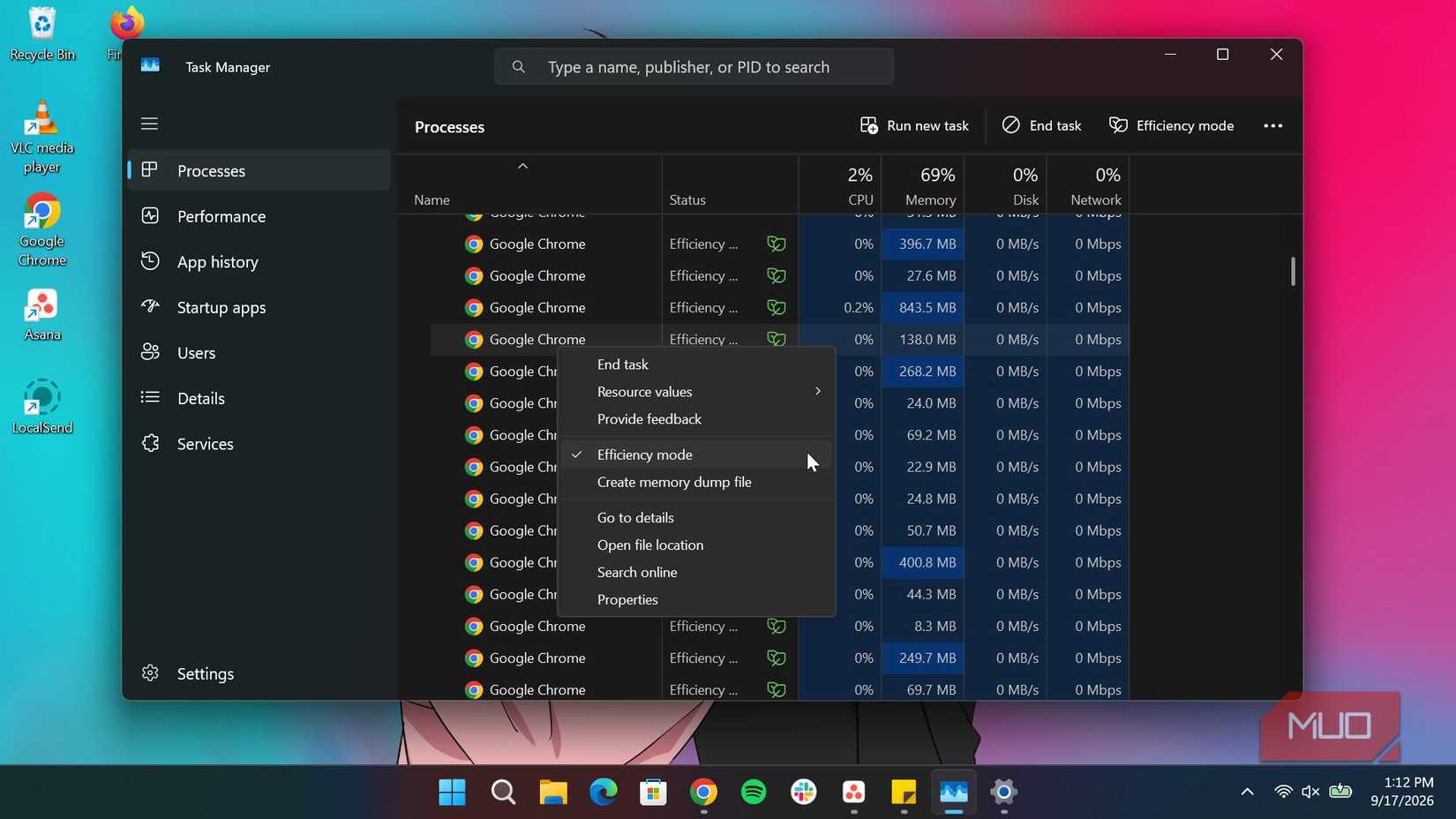Open the Details page icon
Viewport: 1456px width, 819px height.
pyautogui.click(x=150, y=398)
